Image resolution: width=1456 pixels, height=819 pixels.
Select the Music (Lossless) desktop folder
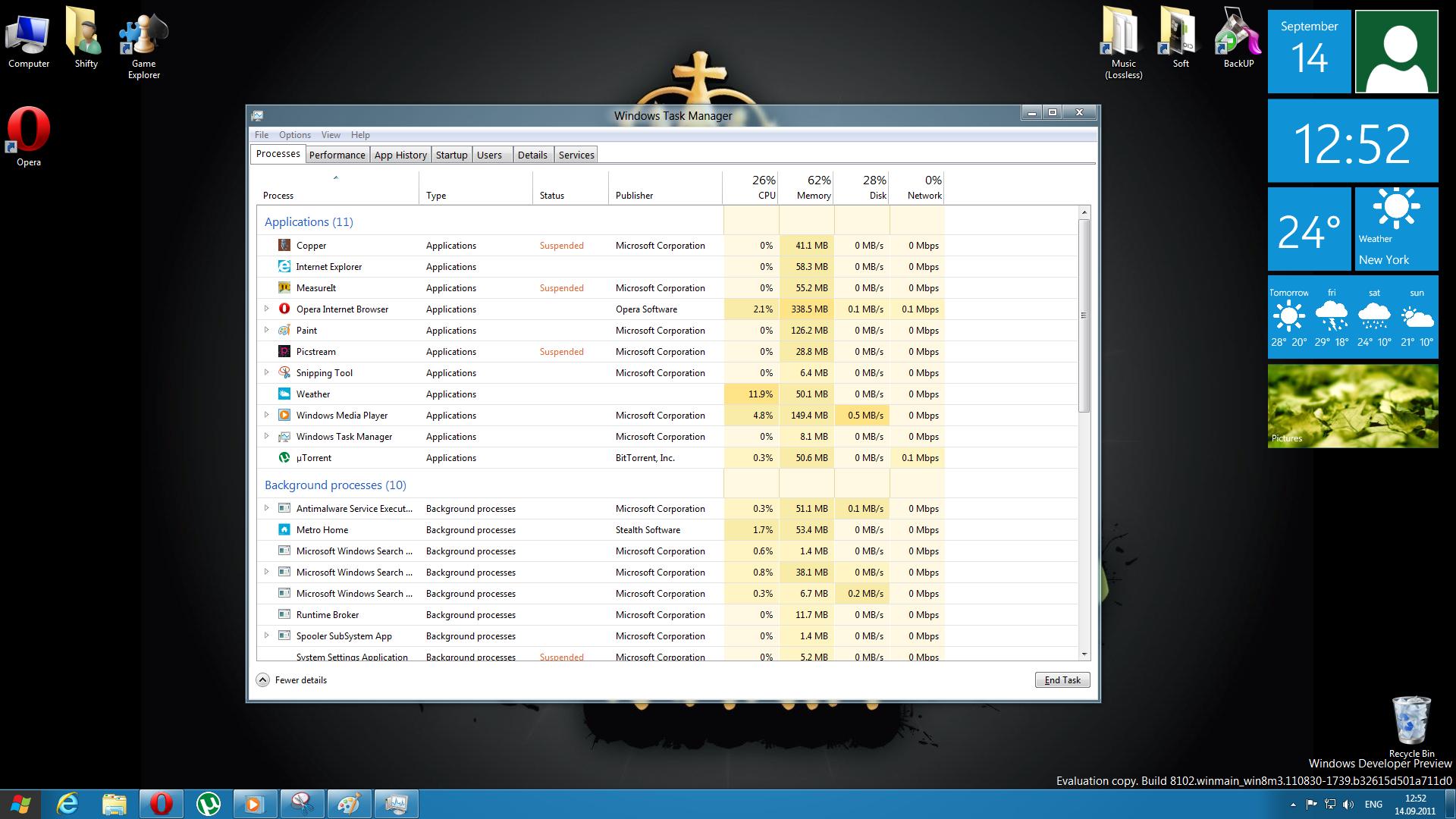click(x=1123, y=44)
